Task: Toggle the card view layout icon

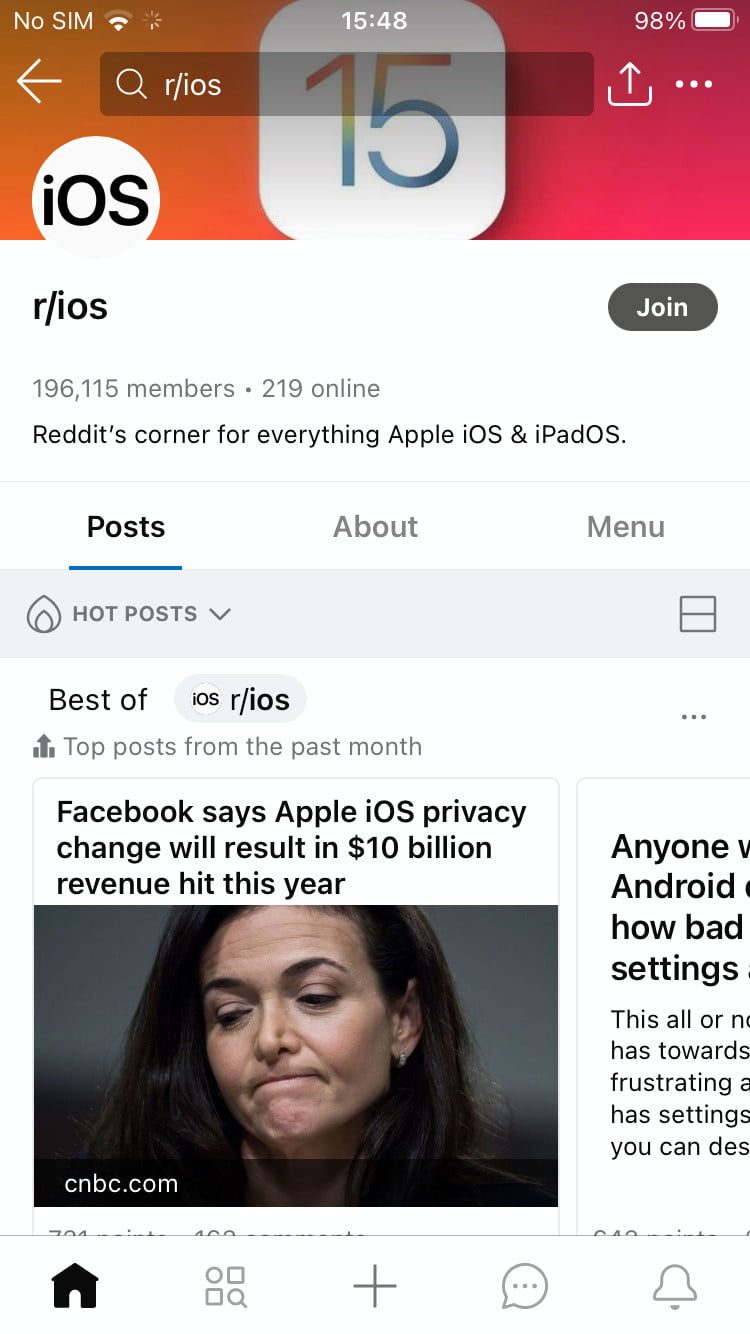Action: [697, 613]
